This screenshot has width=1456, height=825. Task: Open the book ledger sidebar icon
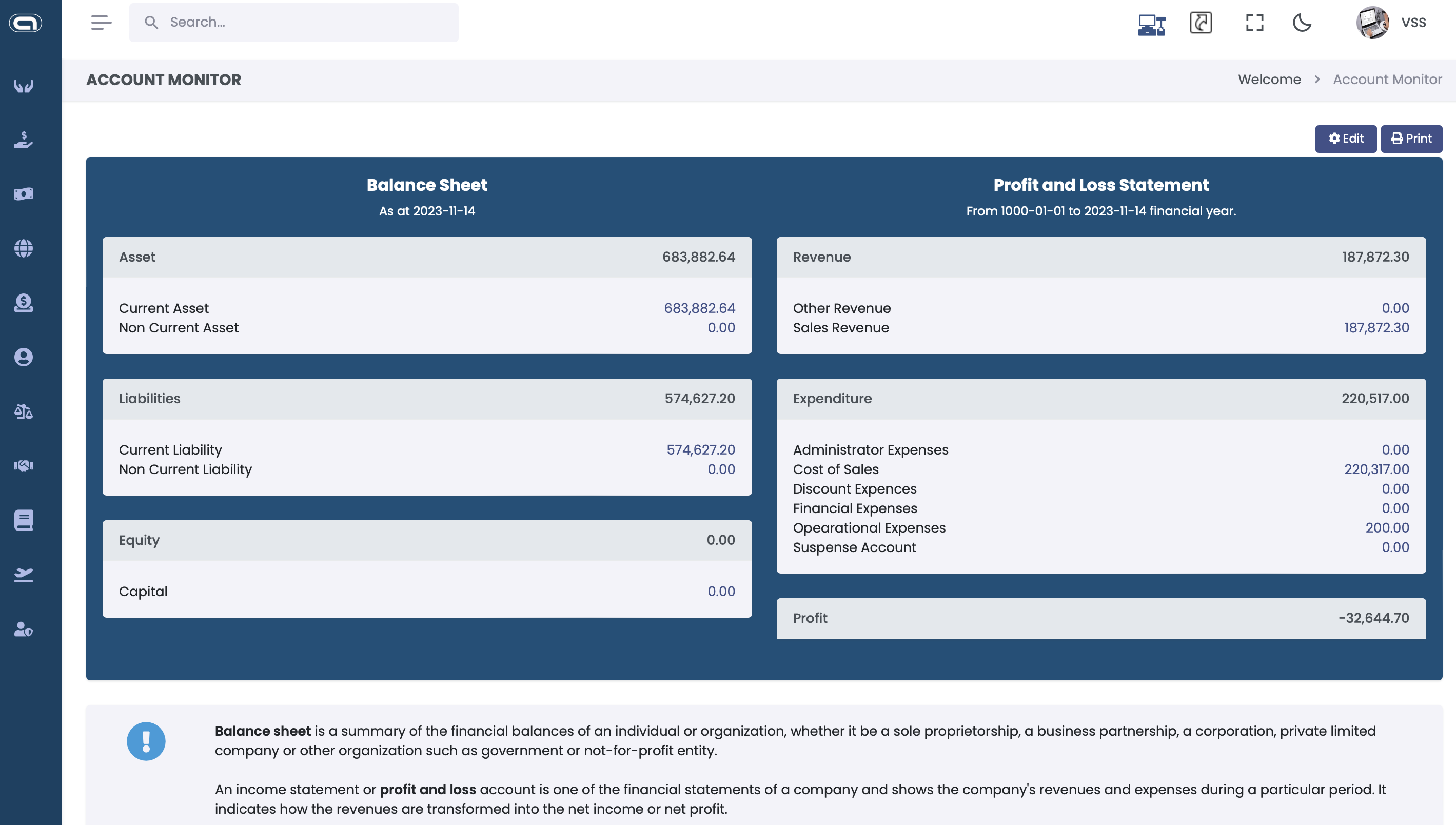[23, 520]
